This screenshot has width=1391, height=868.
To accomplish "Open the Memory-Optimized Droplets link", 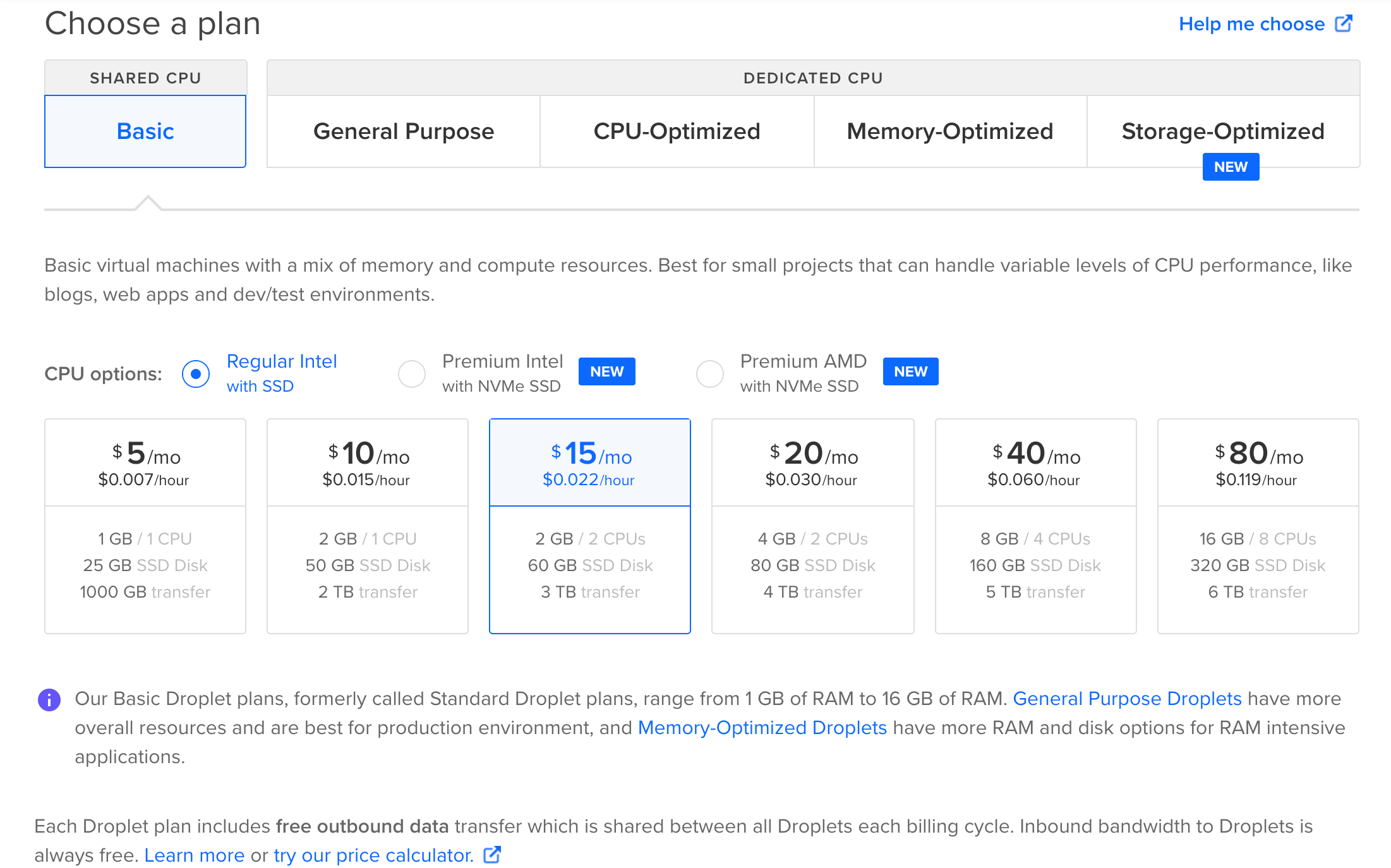I will (763, 727).
